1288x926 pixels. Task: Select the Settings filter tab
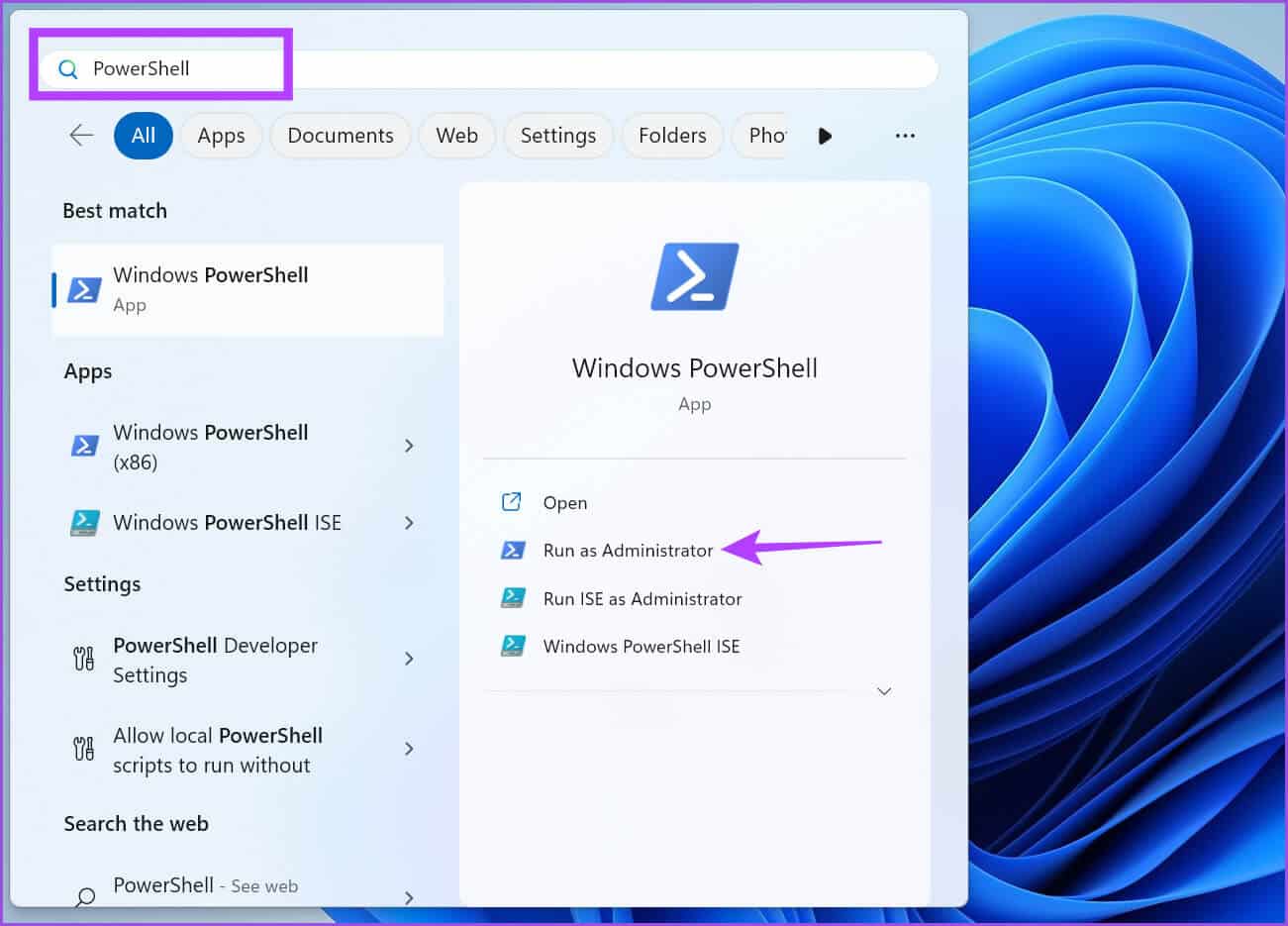point(558,136)
